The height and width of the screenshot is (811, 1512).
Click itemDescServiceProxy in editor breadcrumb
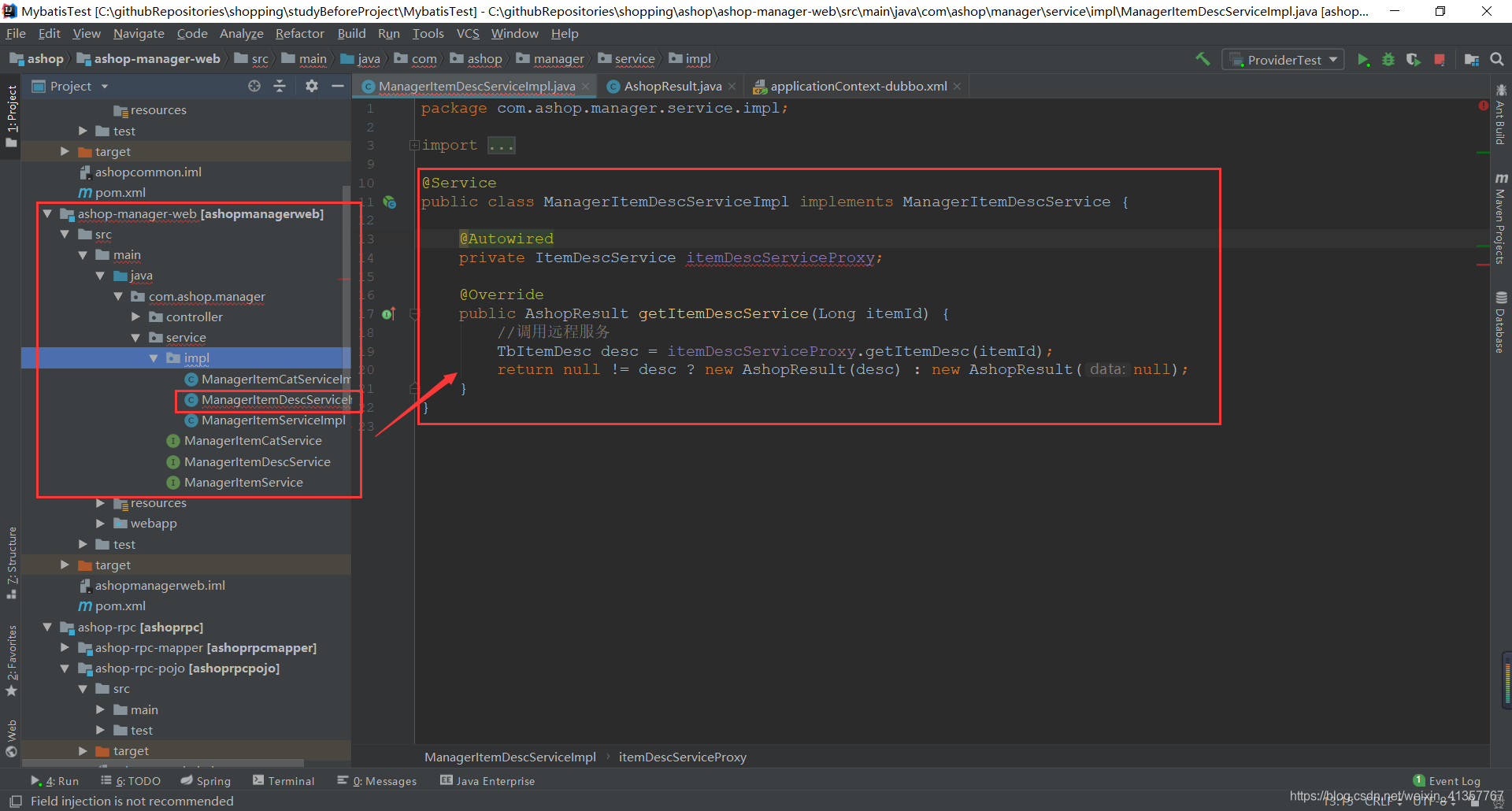pos(683,757)
